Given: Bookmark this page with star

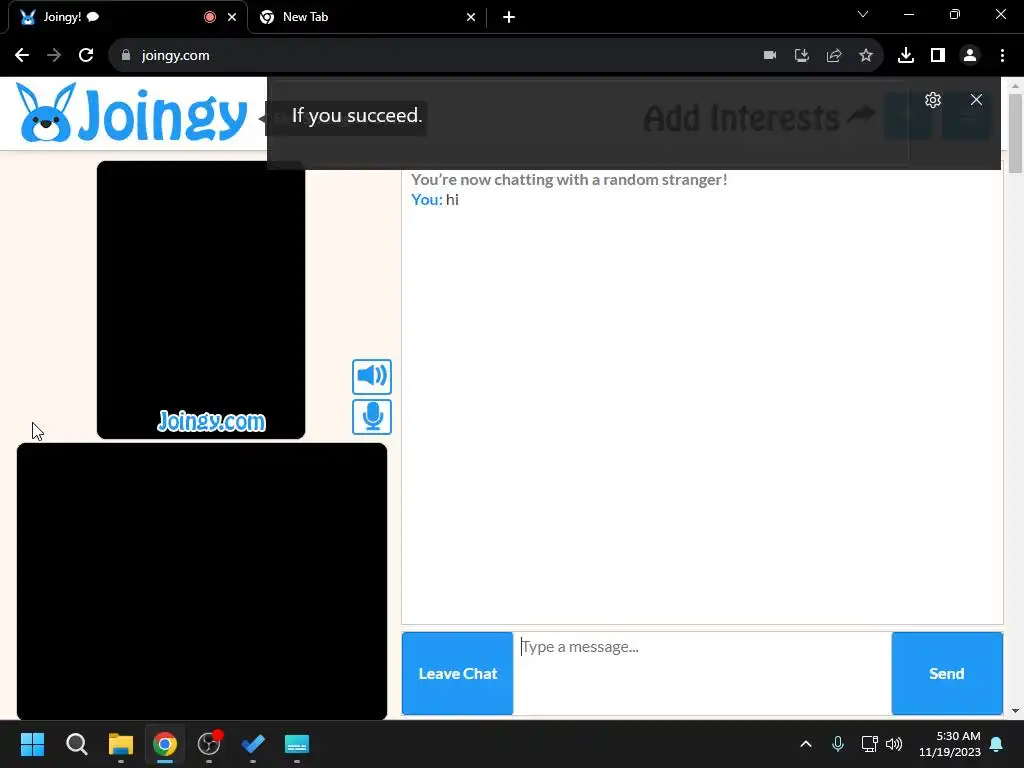Looking at the screenshot, I should pyautogui.click(x=866, y=56).
